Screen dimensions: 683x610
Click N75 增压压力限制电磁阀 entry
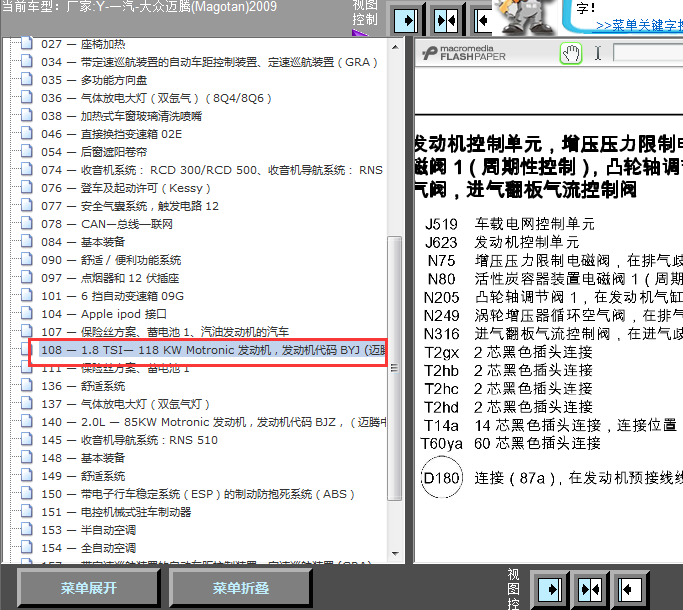point(555,261)
